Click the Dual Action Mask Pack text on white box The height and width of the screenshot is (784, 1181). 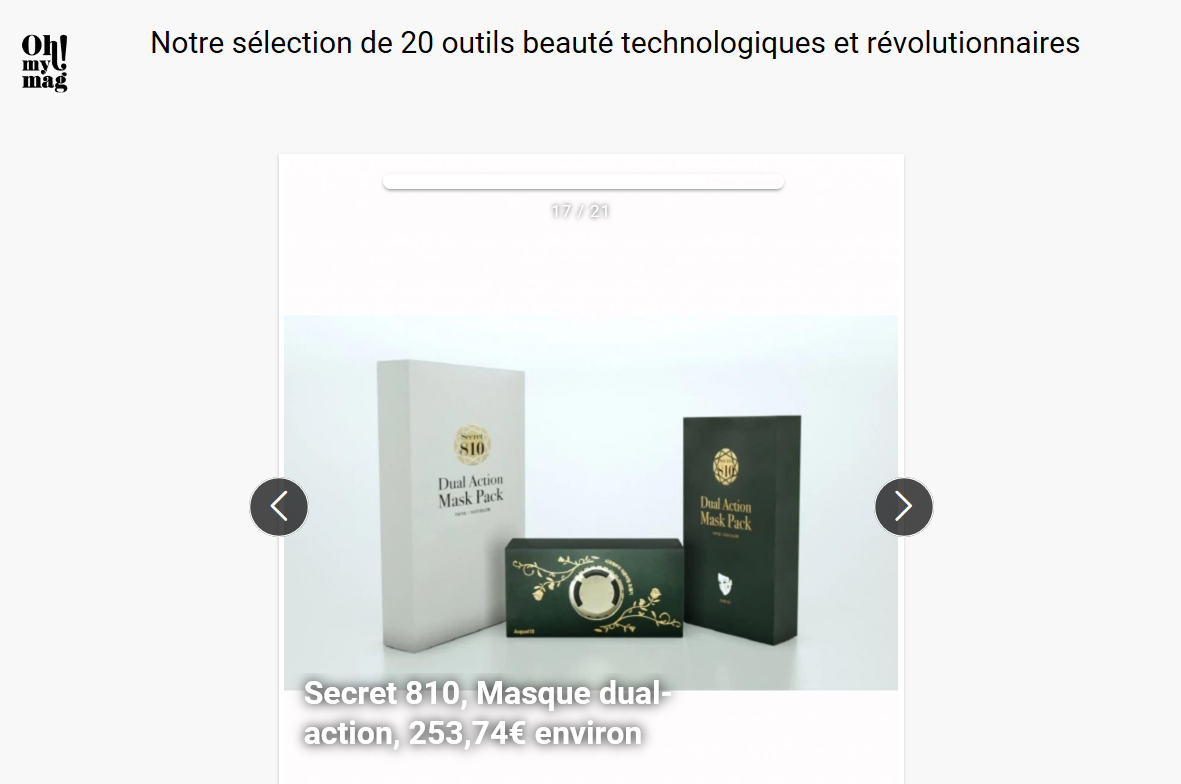coord(471,490)
